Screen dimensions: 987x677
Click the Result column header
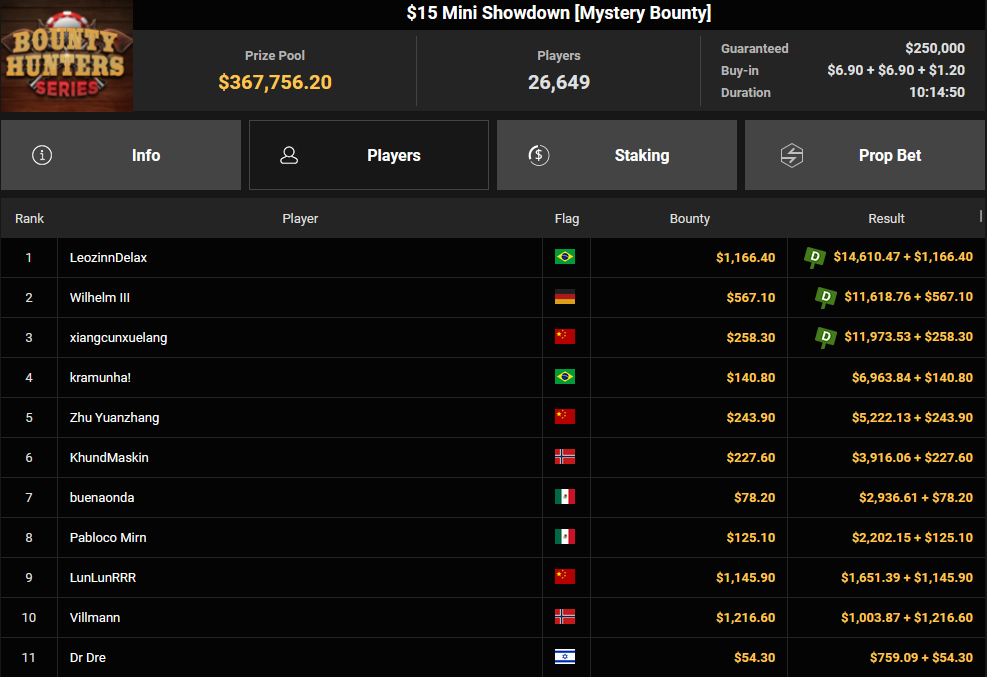pyautogui.click(x=886, y=218)
